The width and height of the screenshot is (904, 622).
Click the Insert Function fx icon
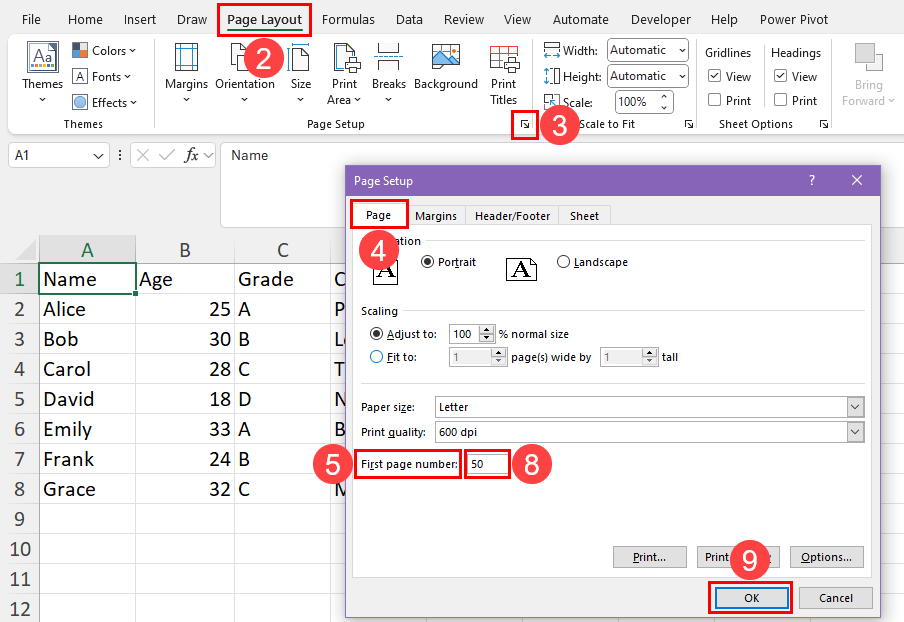point(191,155)
